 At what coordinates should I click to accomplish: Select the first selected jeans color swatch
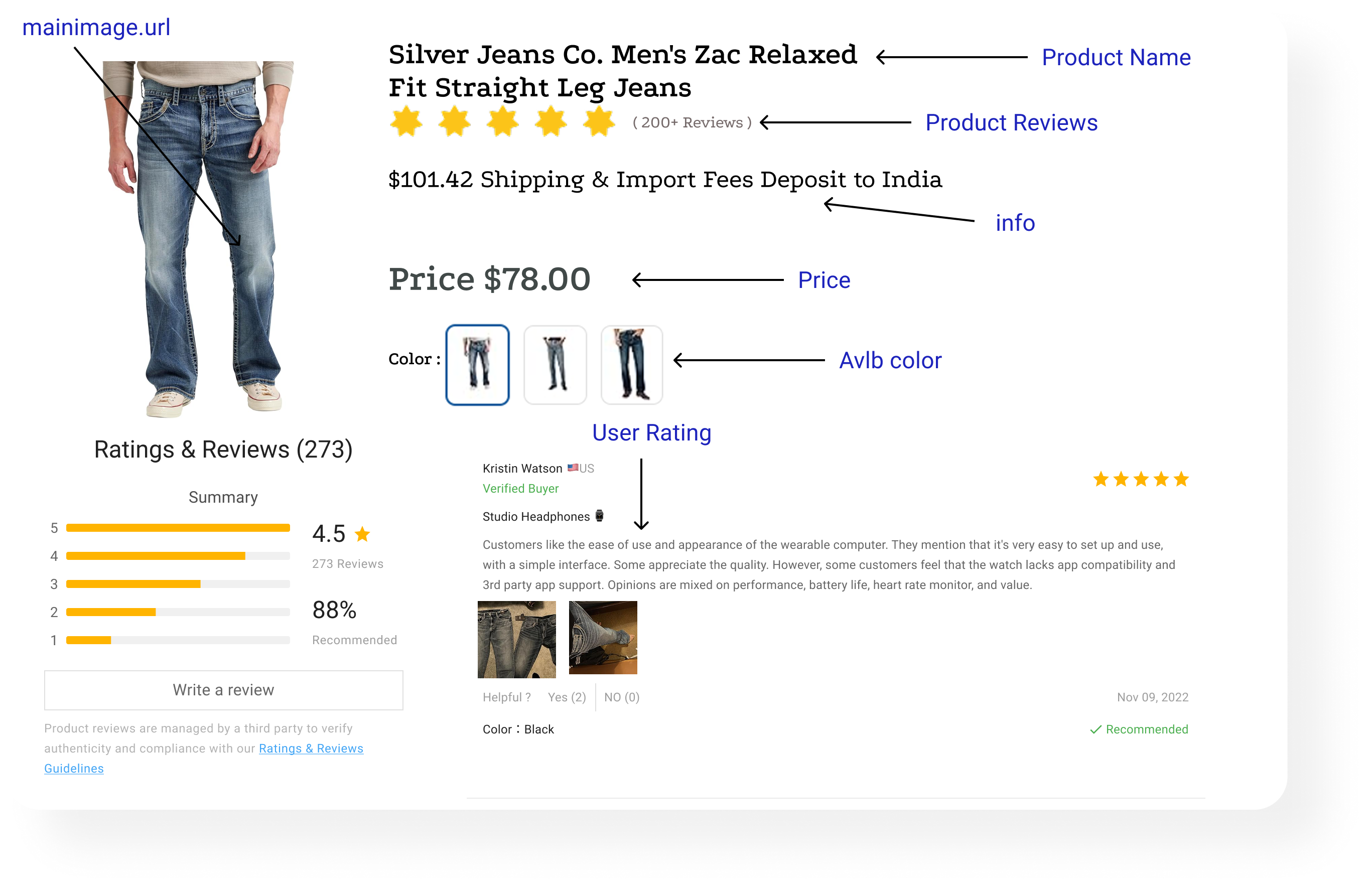477,365
